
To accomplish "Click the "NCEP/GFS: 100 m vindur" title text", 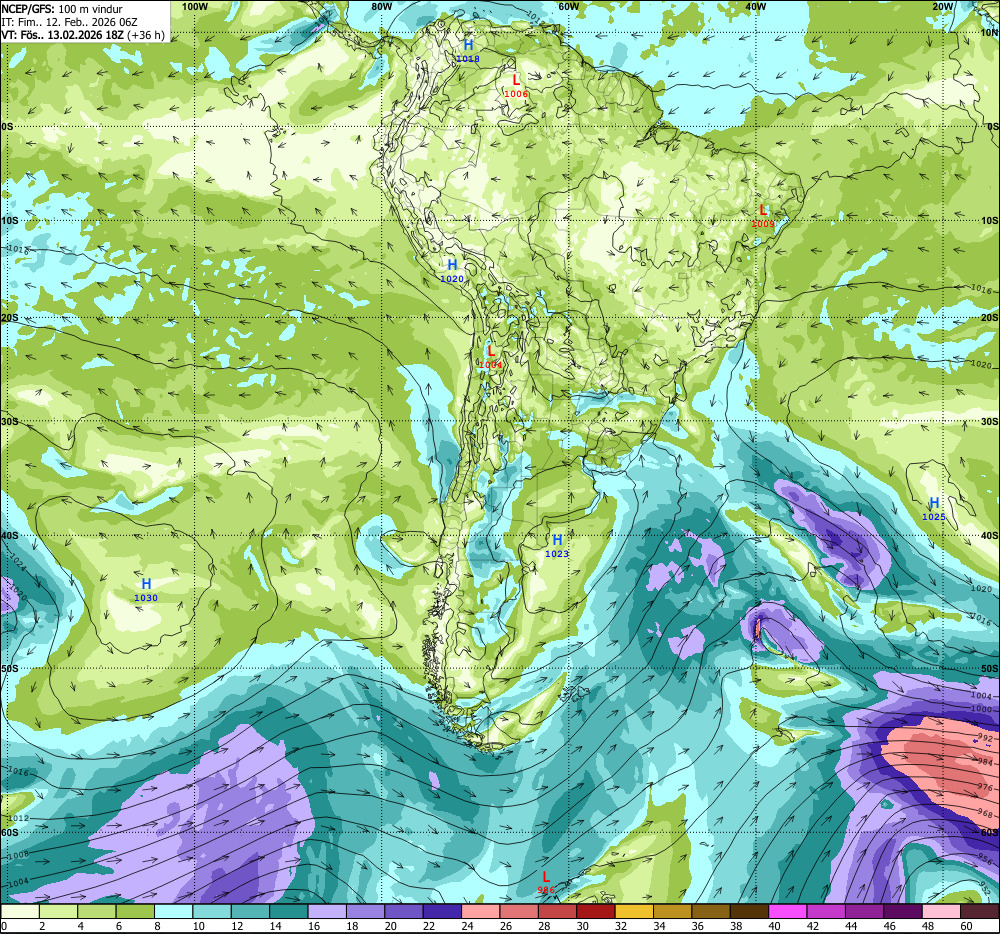I will click(x=62, y=9).
